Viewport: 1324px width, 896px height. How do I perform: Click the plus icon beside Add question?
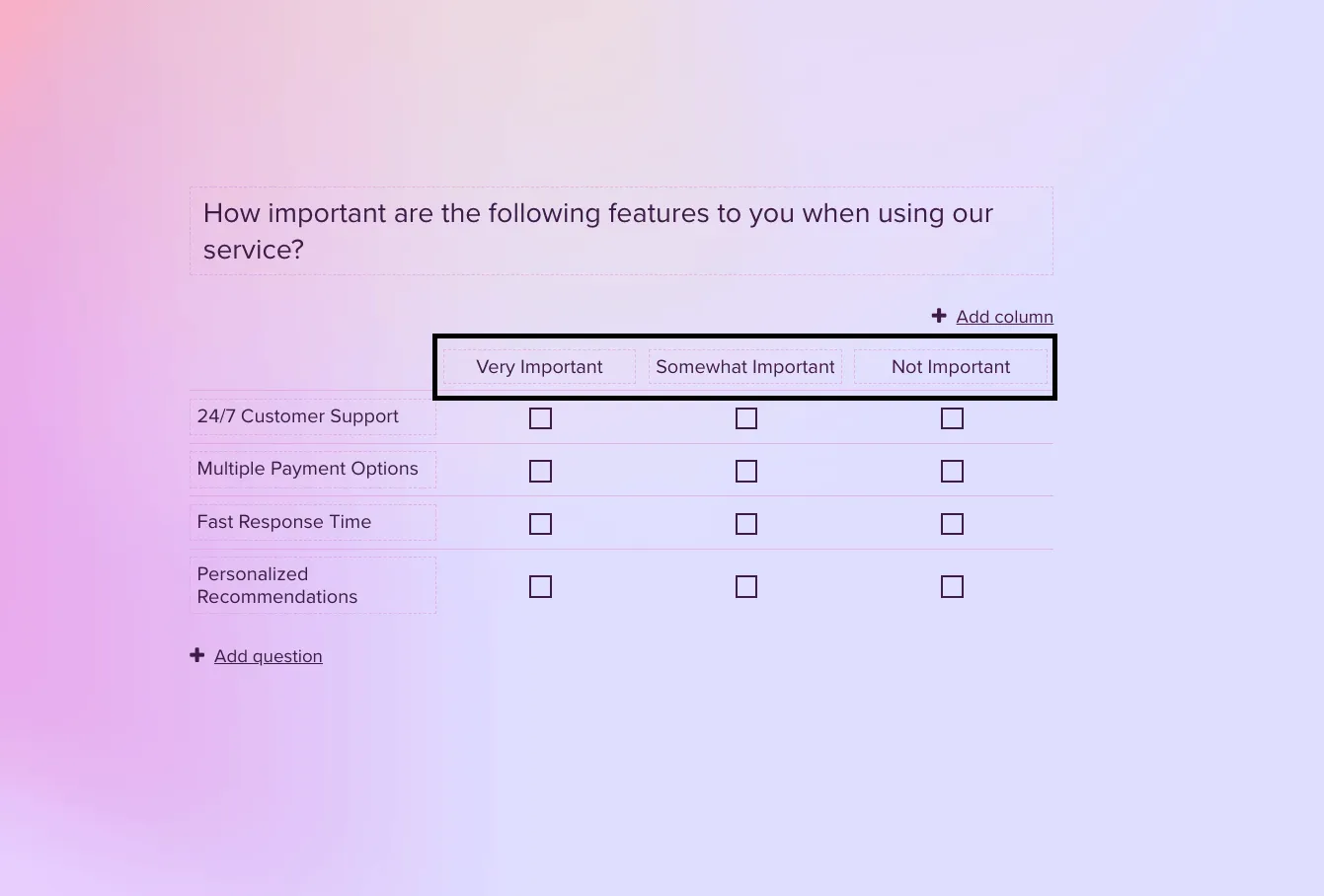[x=197, y=655]
